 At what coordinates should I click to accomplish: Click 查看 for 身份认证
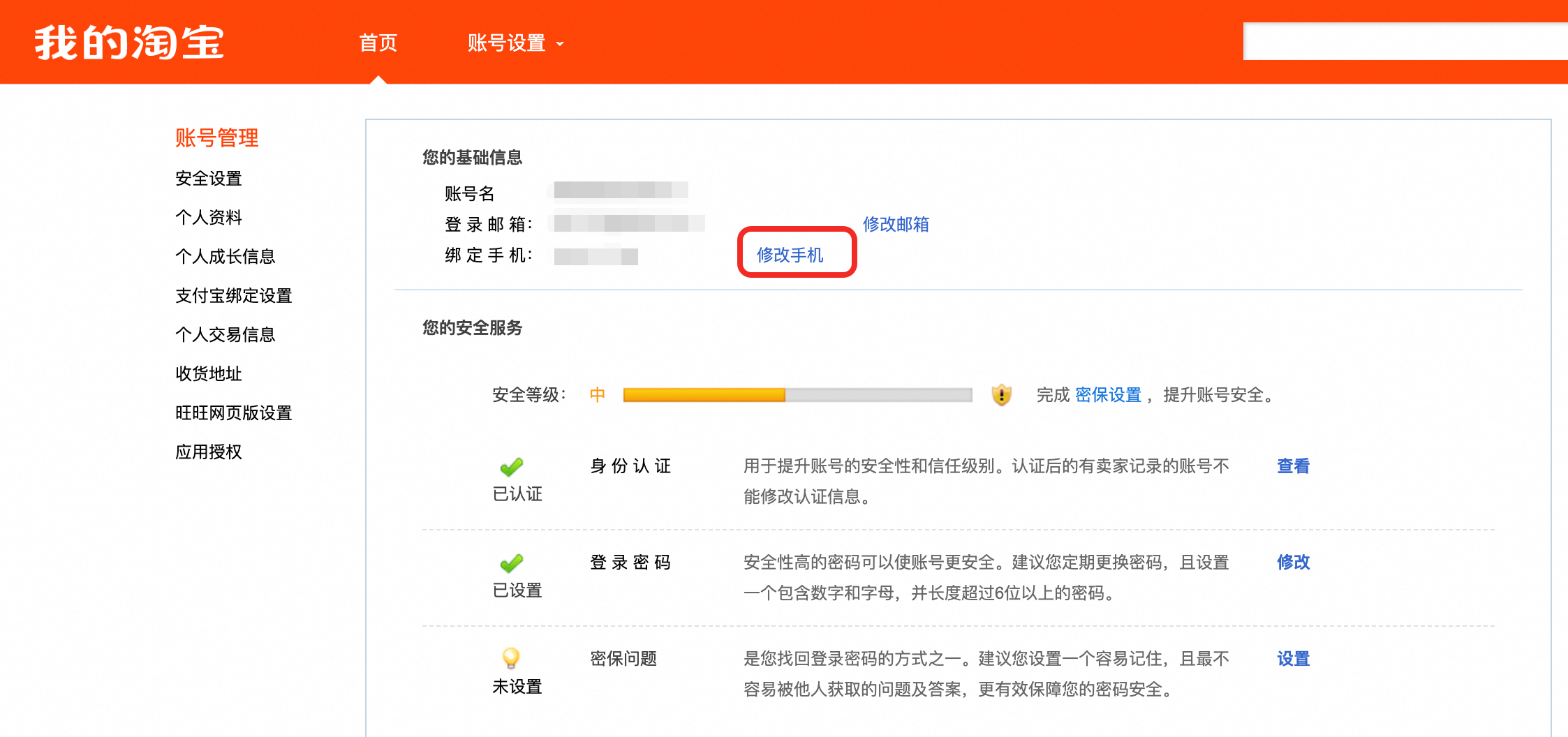(1293, 466)
